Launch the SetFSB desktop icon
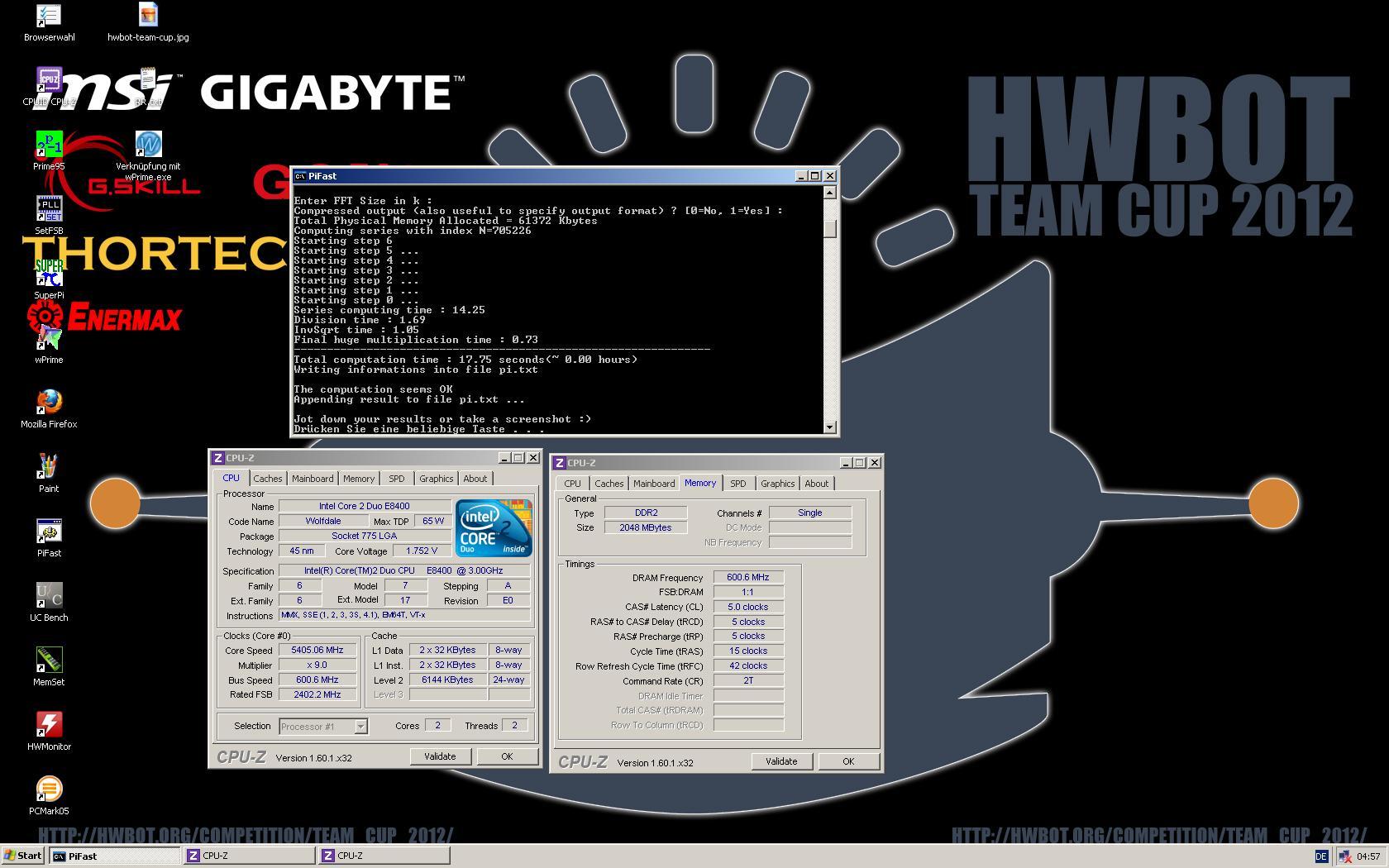1389x868 pixels. [x=49, y=216]
